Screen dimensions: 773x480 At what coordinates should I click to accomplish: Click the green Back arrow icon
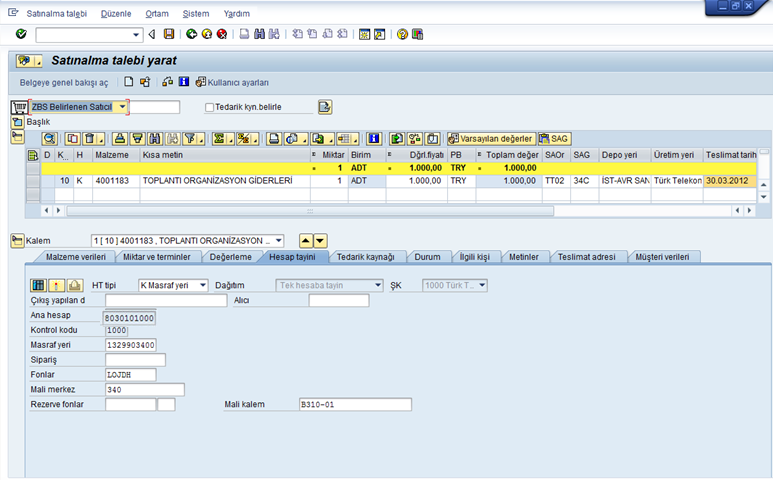191,34
